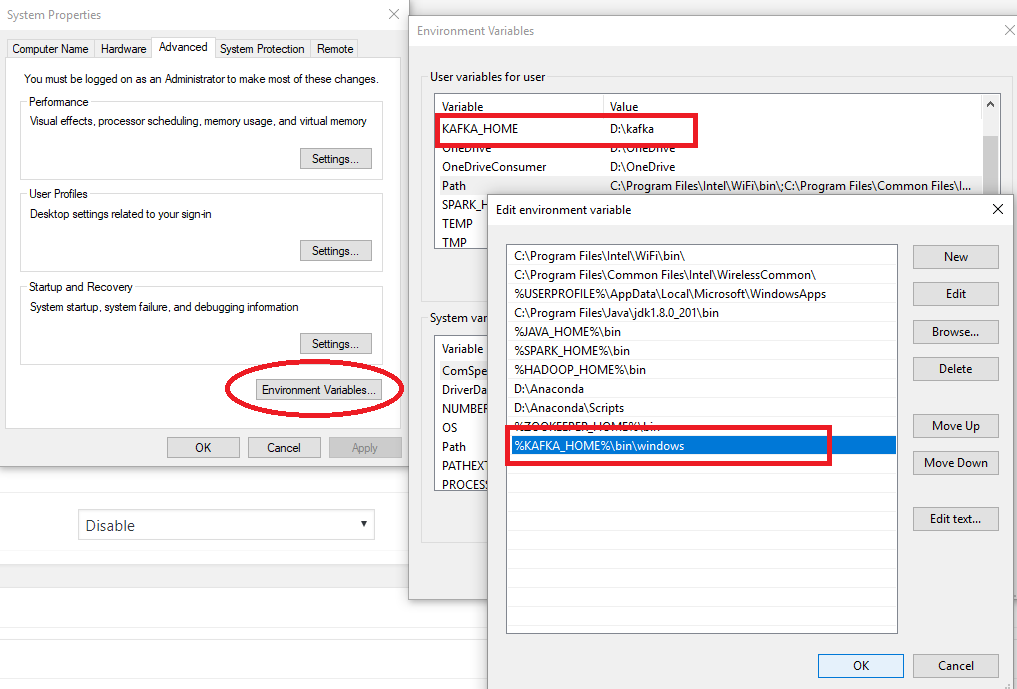Open Performance Settings
This screenshot has height=689, width=1017.
point(335,158)
